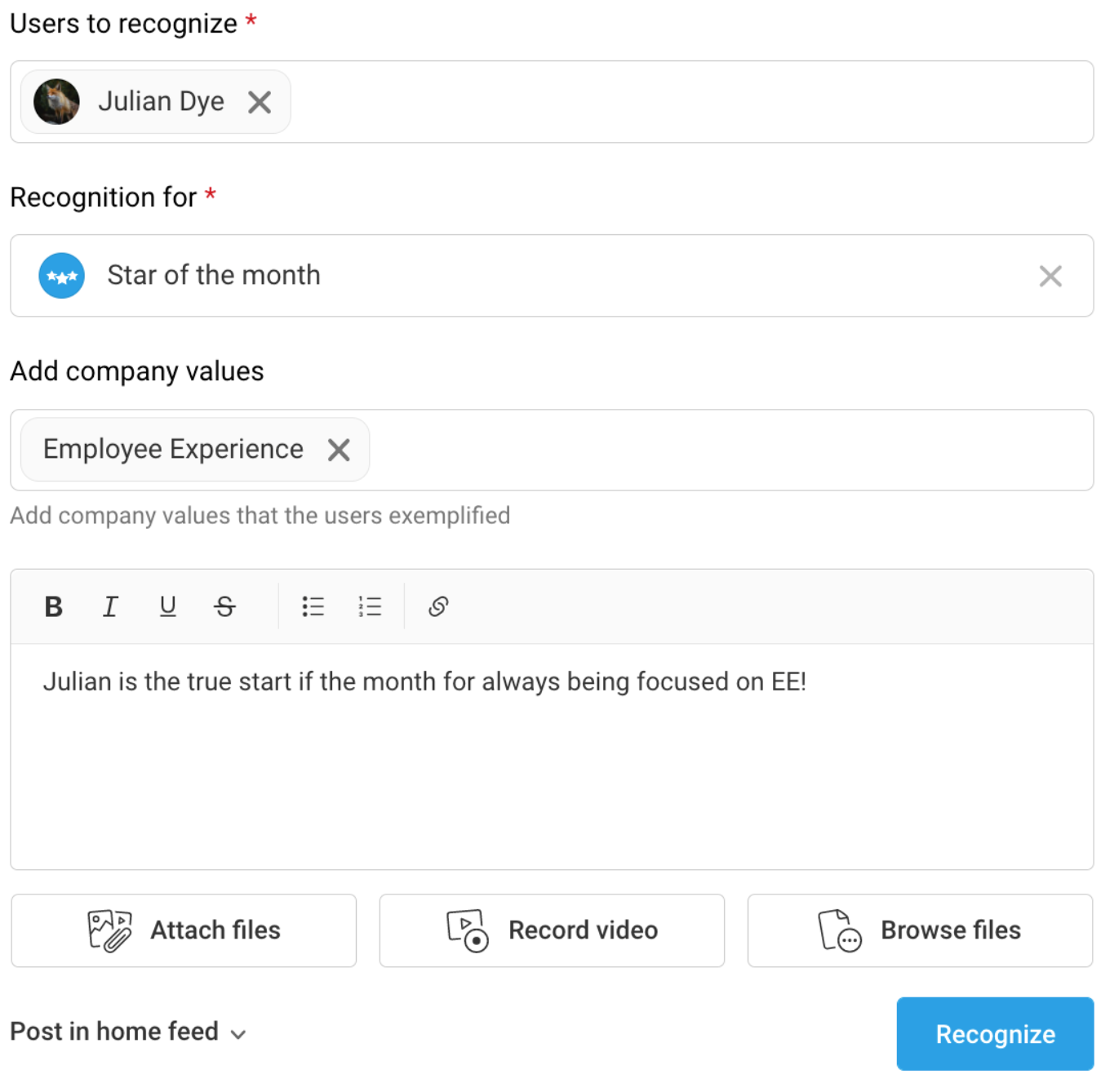Open Browse files option
The image size is (1110, 1092).
click(x=920, y=930)
